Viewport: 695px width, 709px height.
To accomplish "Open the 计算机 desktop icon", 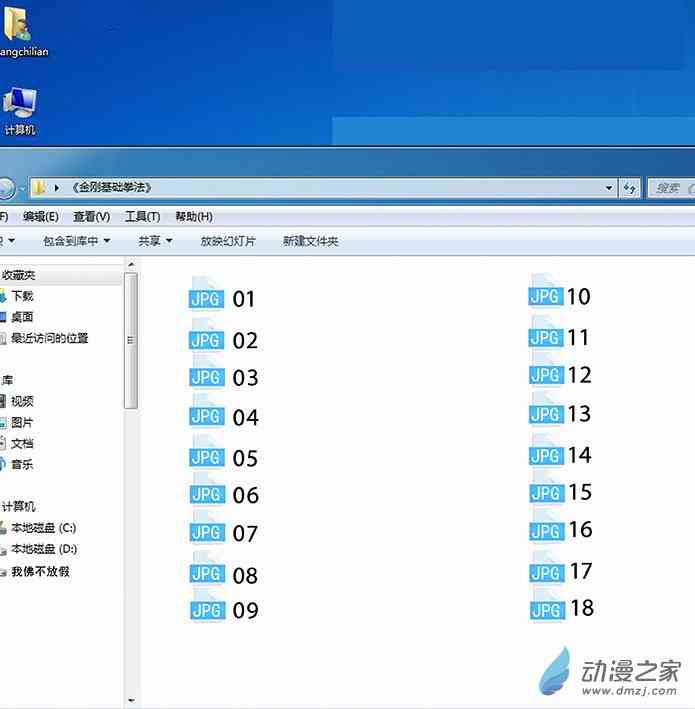I will pyautogui.click(x=20, y=109).
